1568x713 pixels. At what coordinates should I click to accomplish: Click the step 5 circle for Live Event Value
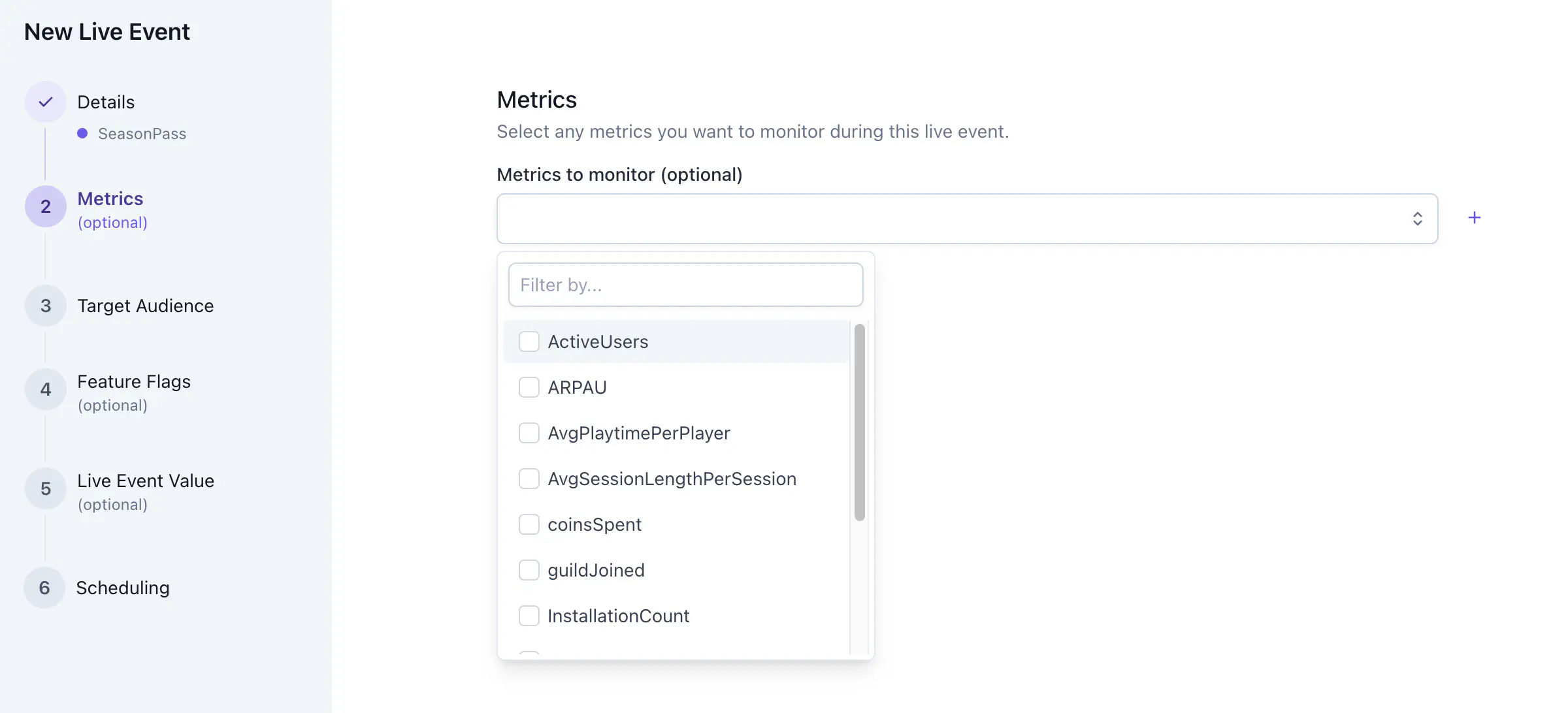pyautogui.click(x=44, y=488)
